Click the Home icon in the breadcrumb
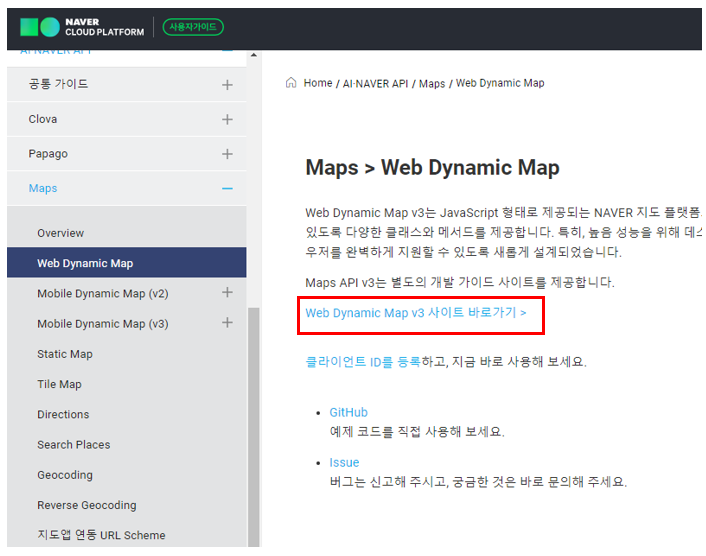 coord(291,83)
